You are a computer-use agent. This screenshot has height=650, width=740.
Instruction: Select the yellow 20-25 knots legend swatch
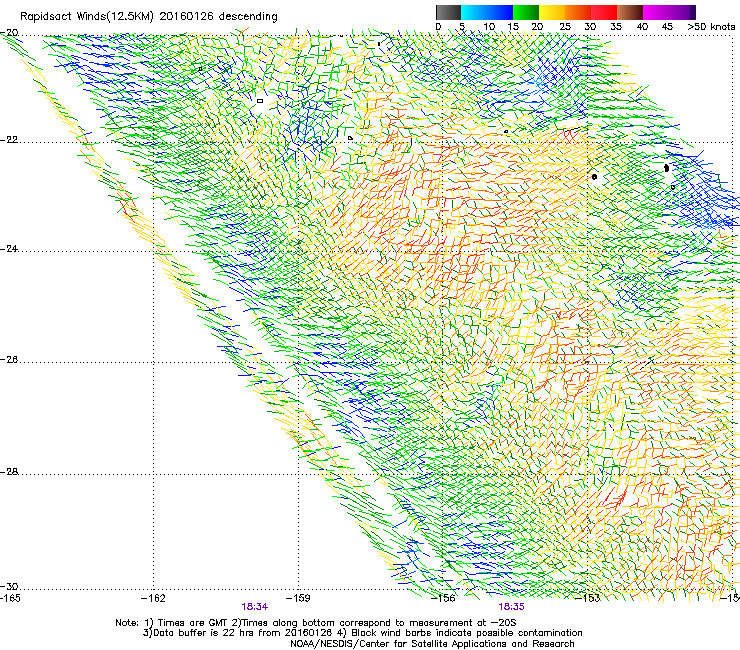click(552, 12)
